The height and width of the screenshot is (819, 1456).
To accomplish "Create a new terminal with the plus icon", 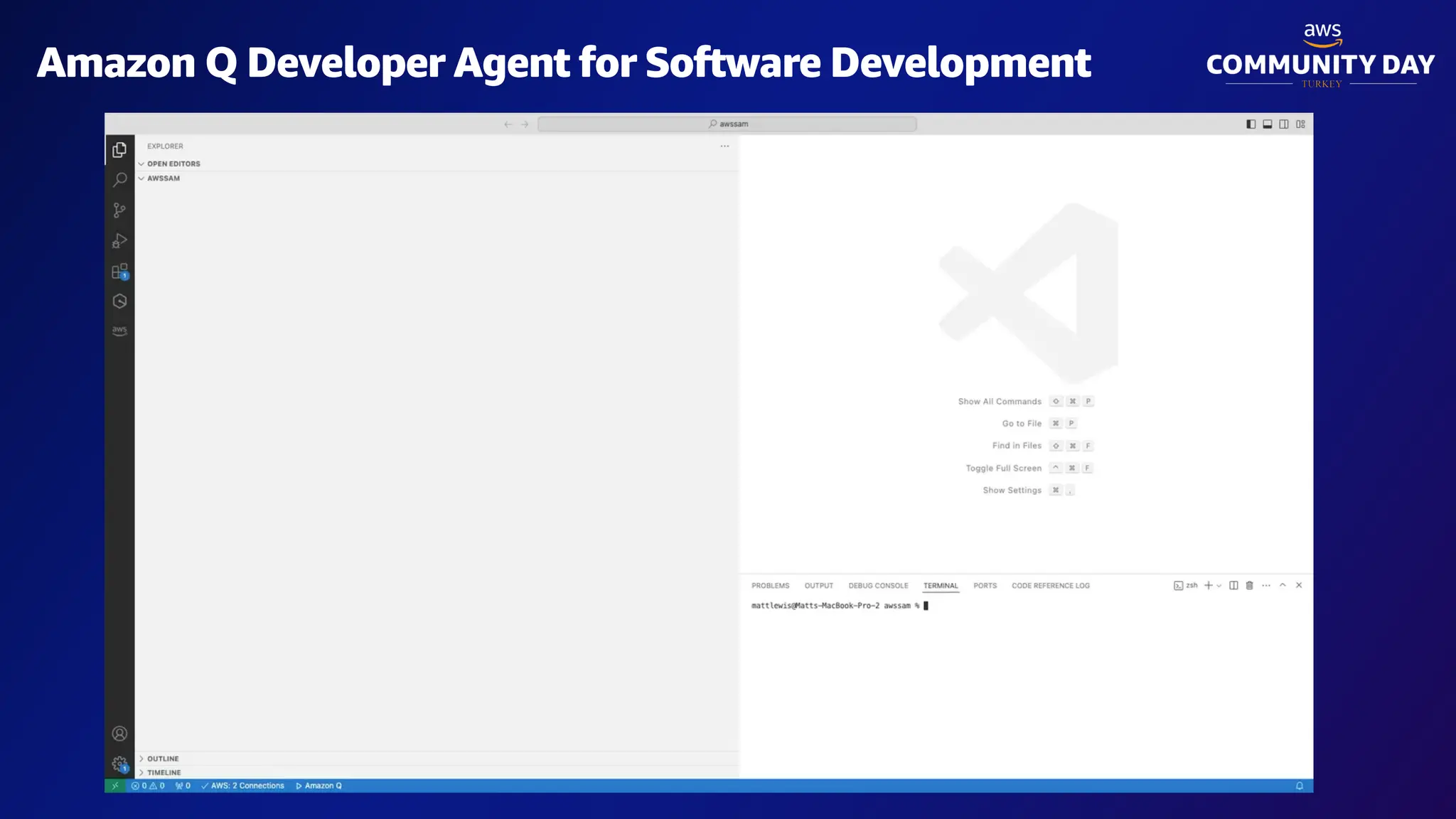I will 1208,586.
